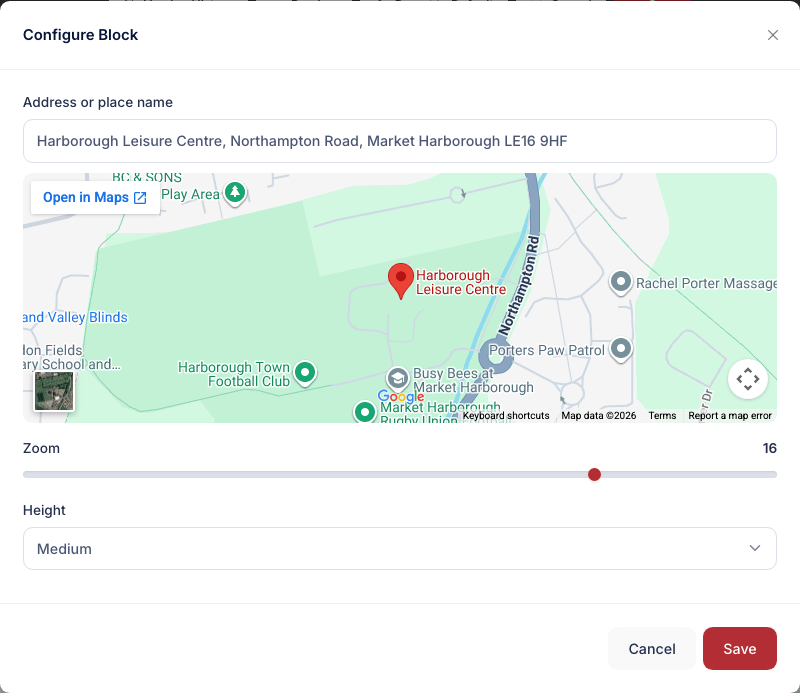Click the Busy Bees school pin
800x693 pixels.
(x=397, y=379)
